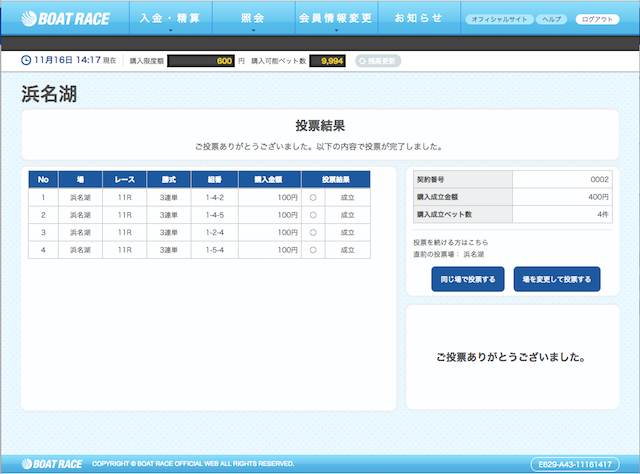
Task: Click the result circle for bet 1-2-4
Action: 313,233
